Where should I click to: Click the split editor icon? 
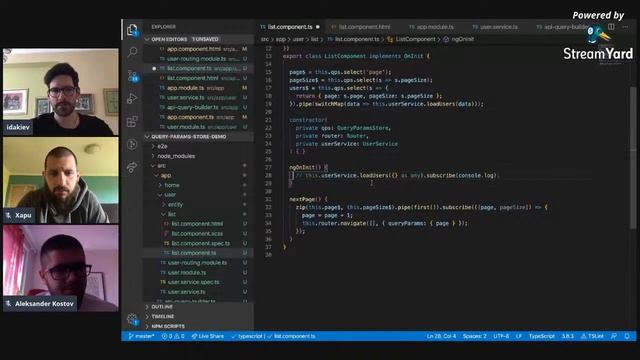point(611,27)
